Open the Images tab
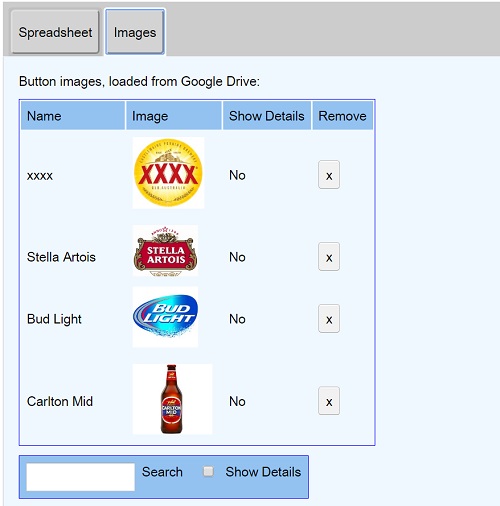Viewport: 500px width, 506px height. pos(135,32)
